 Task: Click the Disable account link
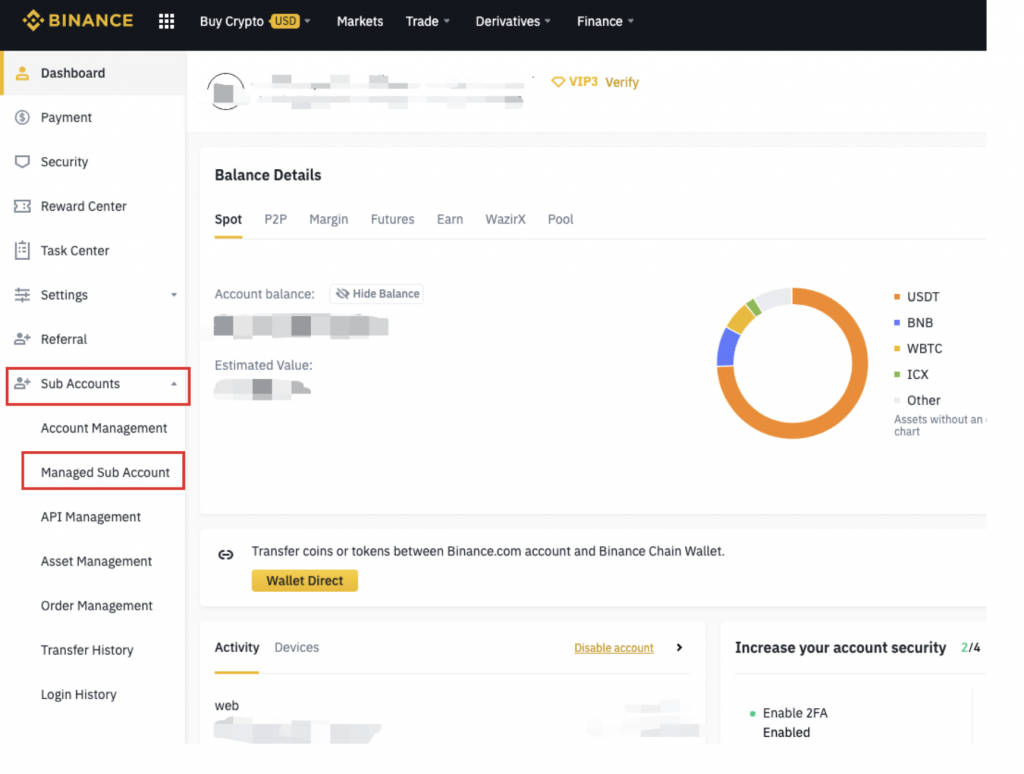pyautogui.click(x=614, y=648)
